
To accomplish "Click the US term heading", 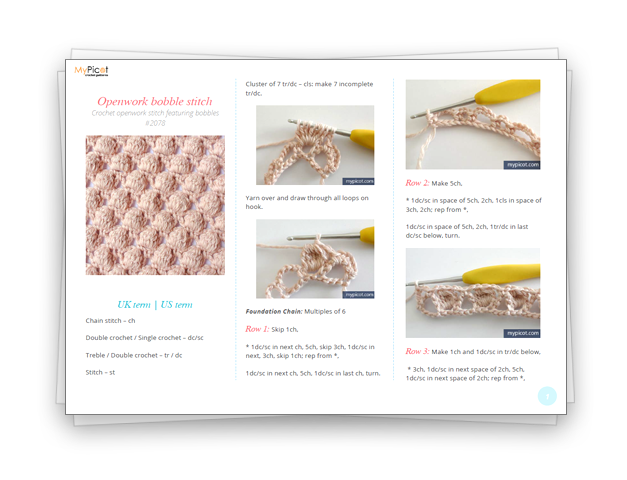I will click(176, 304).
